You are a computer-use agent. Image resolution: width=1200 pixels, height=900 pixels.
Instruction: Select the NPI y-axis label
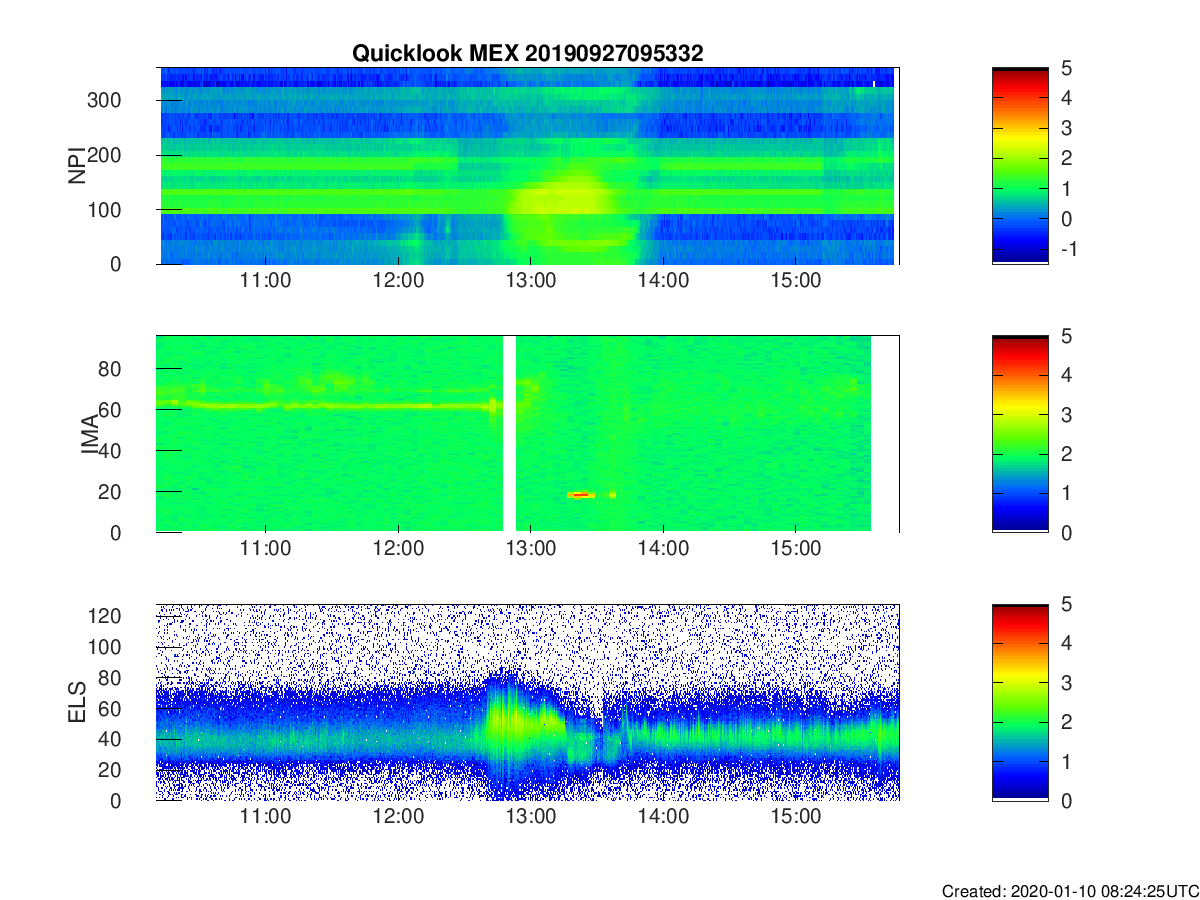pyautogui.click(x=77, y=165)
